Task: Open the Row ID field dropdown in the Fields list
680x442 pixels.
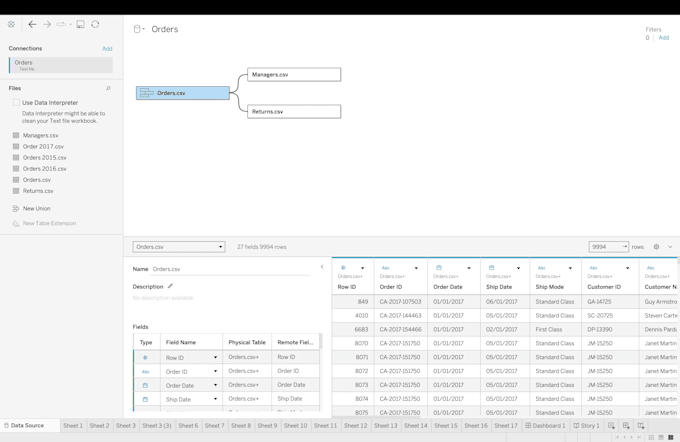Action: tap(215, 357)
